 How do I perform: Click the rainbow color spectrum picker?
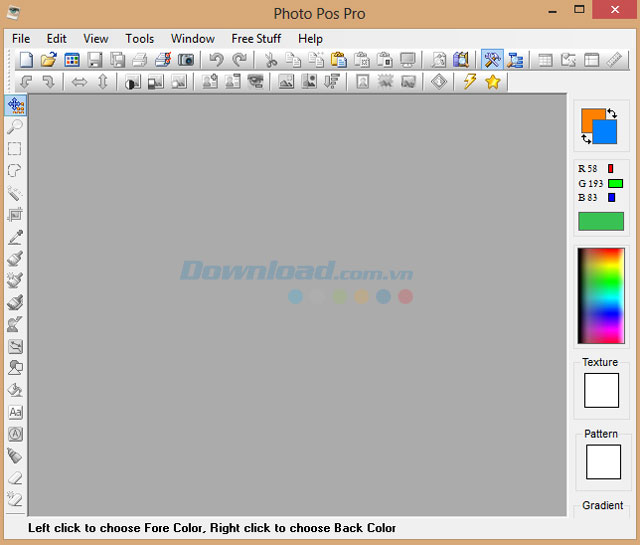(x=600, y=296)
